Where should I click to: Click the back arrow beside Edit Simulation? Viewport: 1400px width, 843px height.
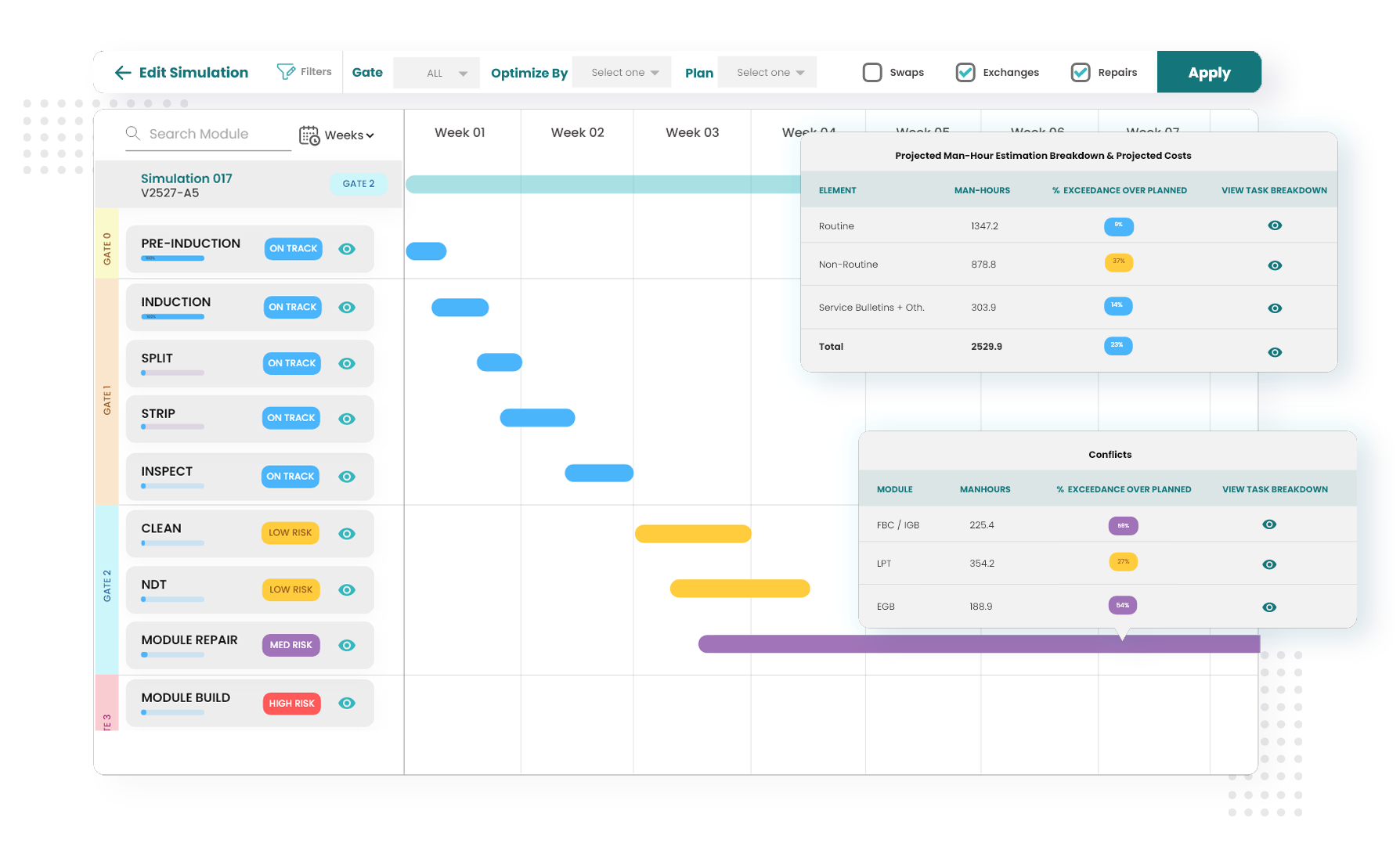pyautogui.click(x=123, y=73)
